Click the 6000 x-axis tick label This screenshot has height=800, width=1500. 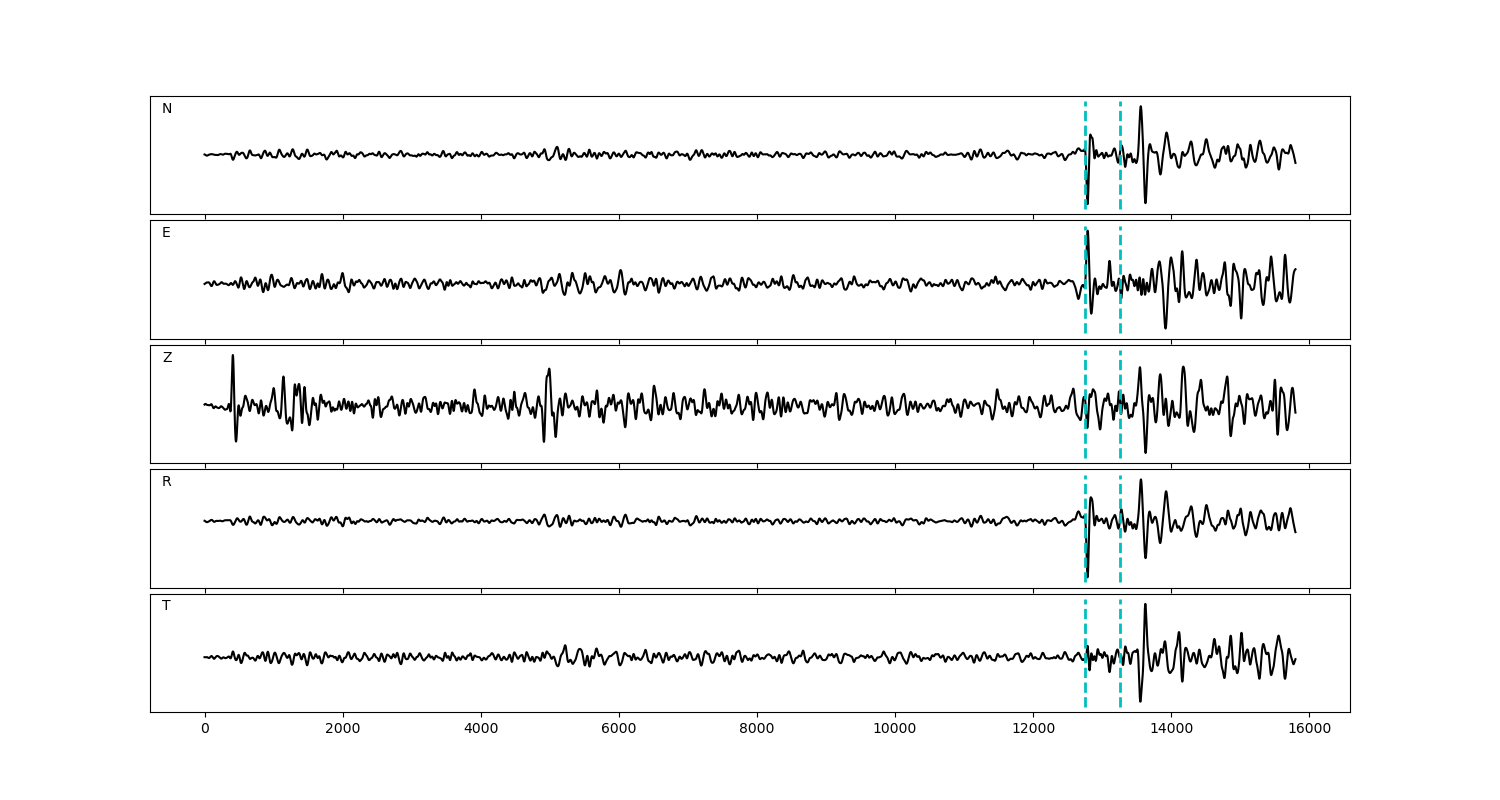(619, 729)
